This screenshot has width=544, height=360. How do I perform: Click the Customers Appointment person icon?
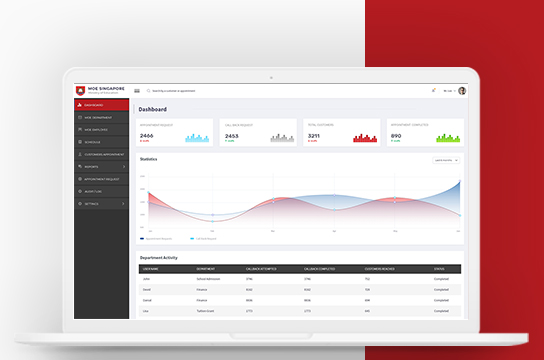pyautogui.click(x=80, y=154)
